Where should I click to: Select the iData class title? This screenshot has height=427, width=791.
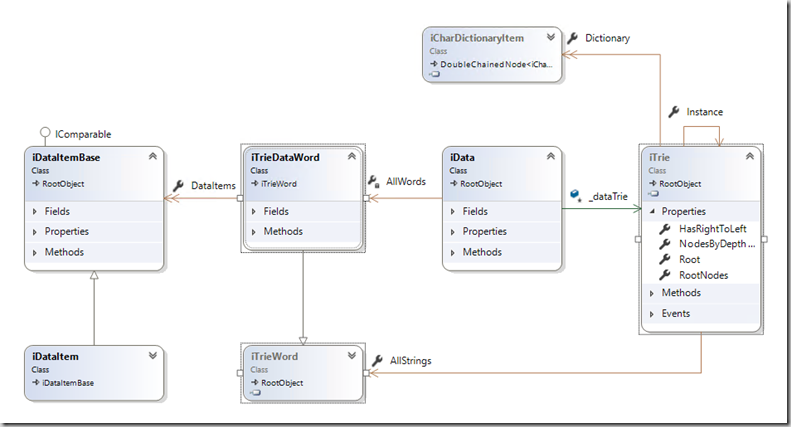(462, 157)
